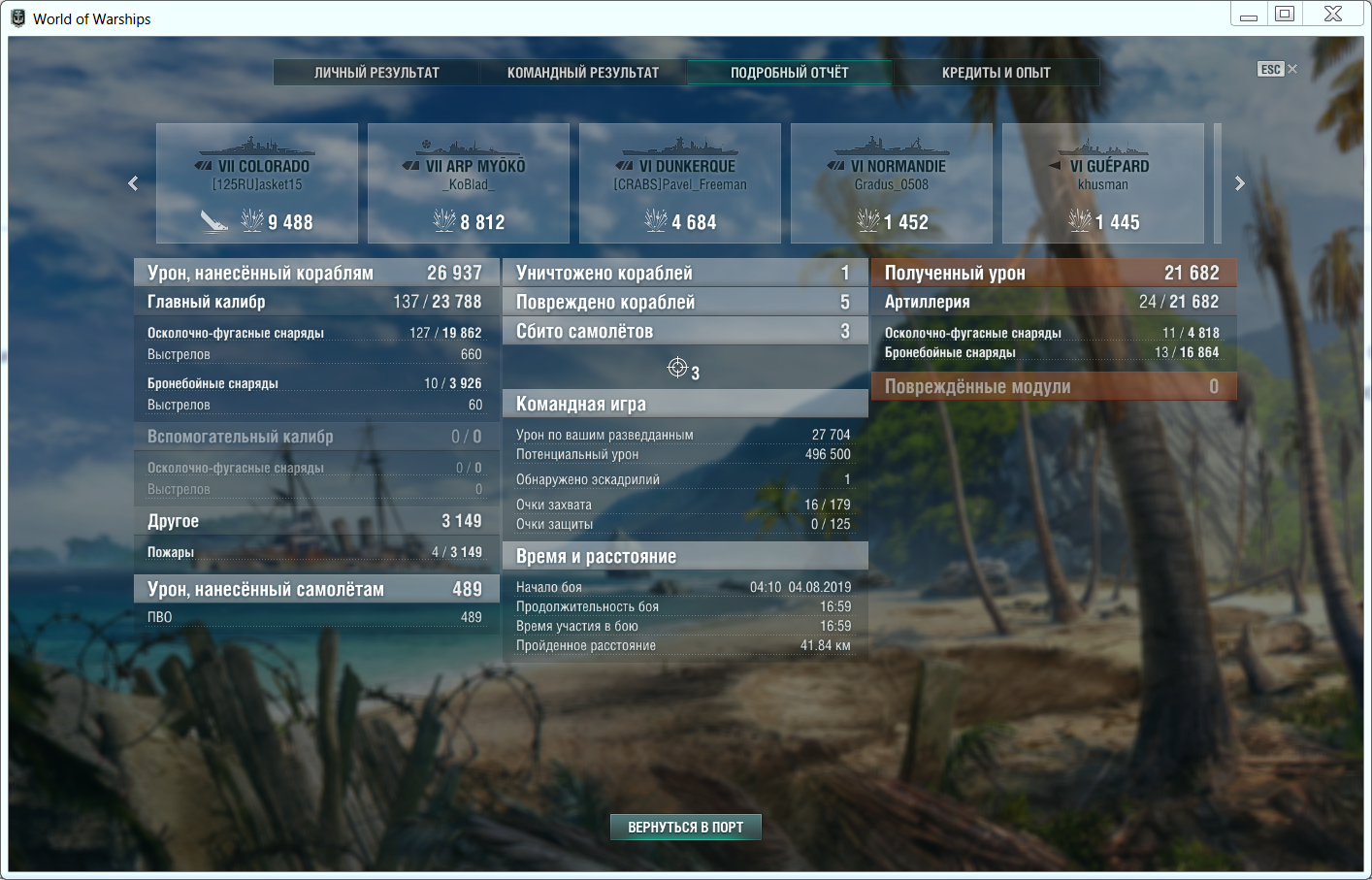
Task: Click the damage icon on Dunkerque card
Action: (656, 221)
